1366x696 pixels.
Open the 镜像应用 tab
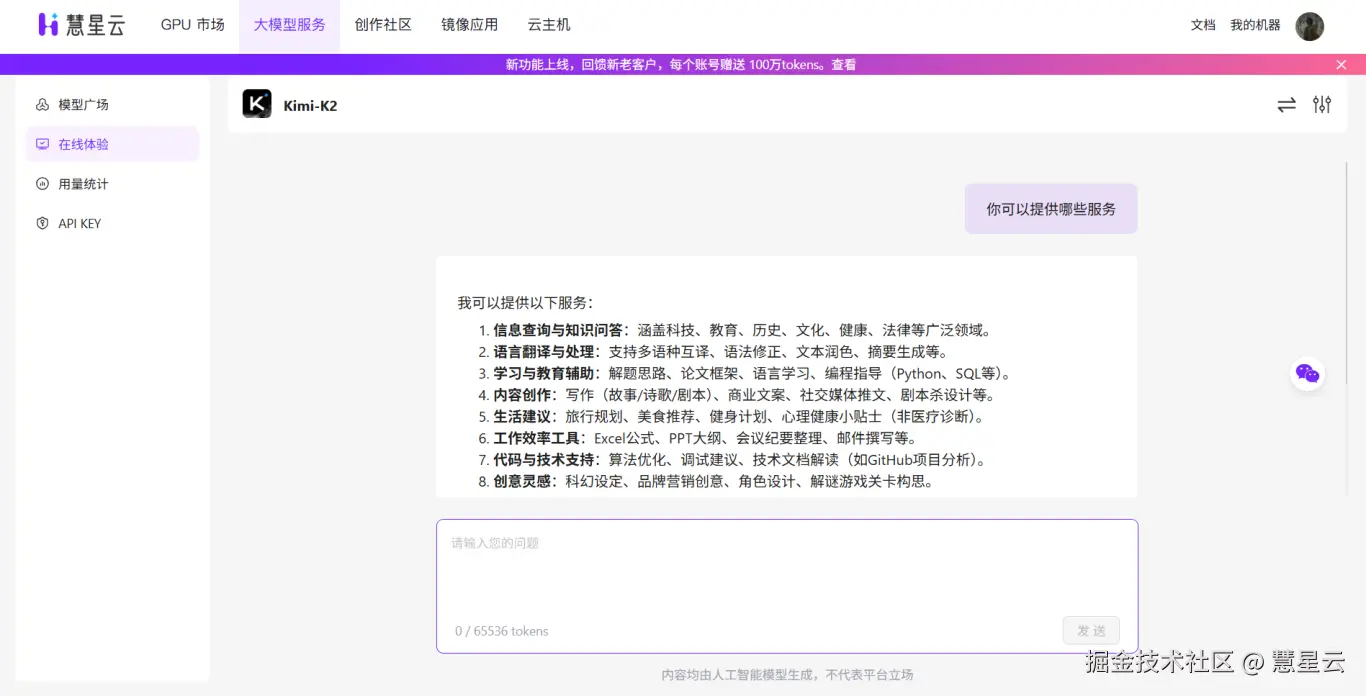[x=469, y=25]
